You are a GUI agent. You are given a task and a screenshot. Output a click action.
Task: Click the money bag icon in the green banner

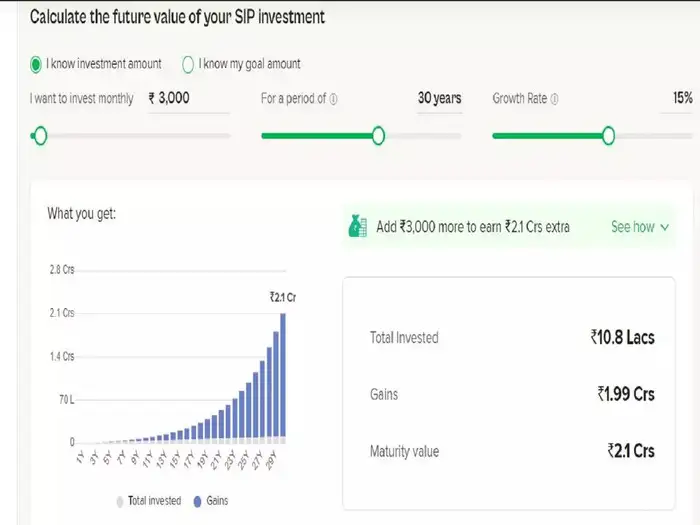(358, 227)
